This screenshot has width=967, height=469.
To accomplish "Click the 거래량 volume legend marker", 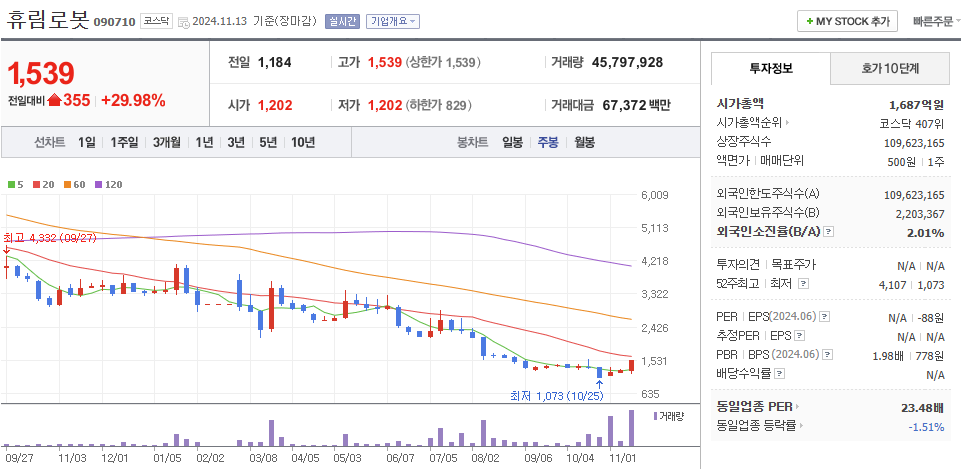I will pyautogui.click(x=655, y=416).
